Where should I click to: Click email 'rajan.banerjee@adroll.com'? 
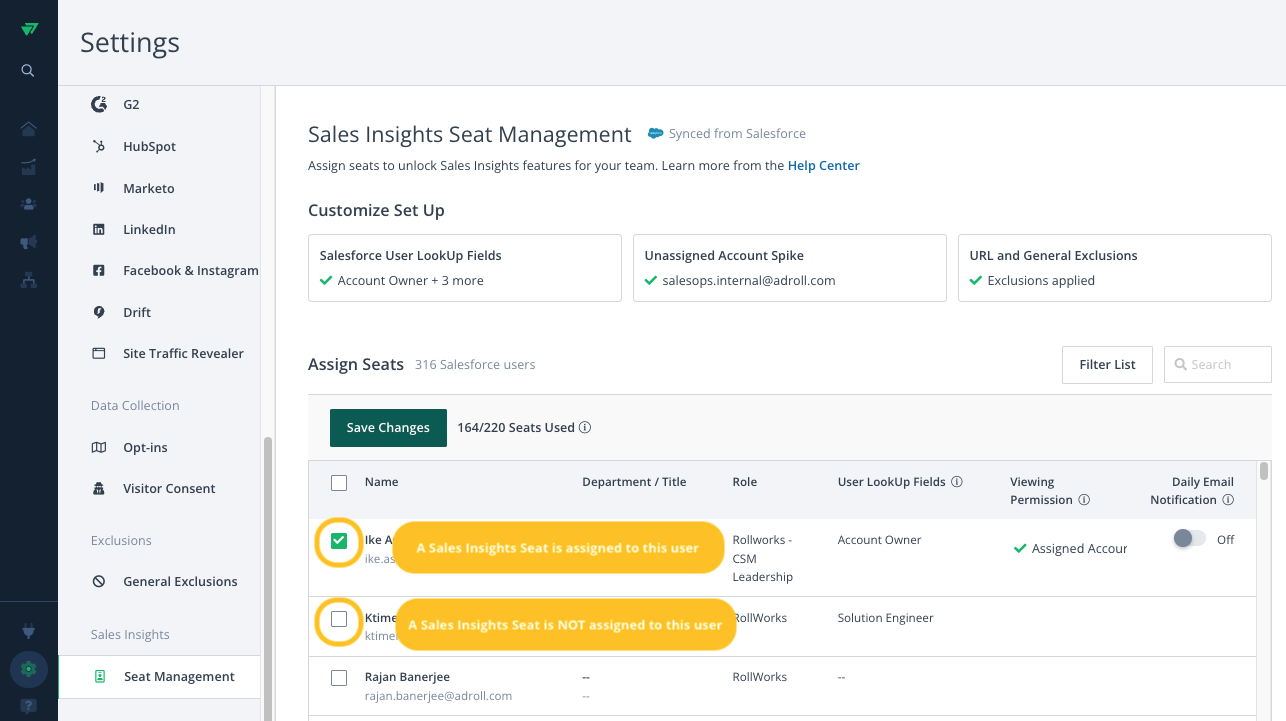438,696
